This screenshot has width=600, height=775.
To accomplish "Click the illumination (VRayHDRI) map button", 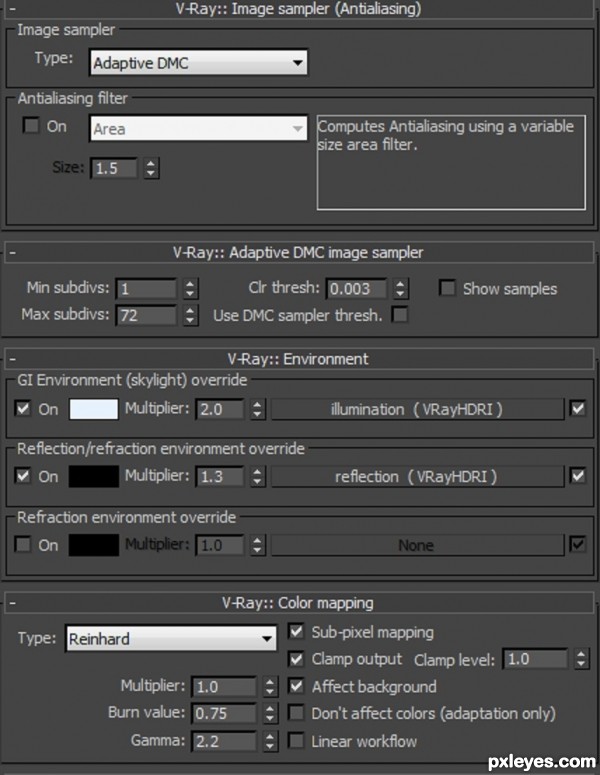I will coord(417,409).
